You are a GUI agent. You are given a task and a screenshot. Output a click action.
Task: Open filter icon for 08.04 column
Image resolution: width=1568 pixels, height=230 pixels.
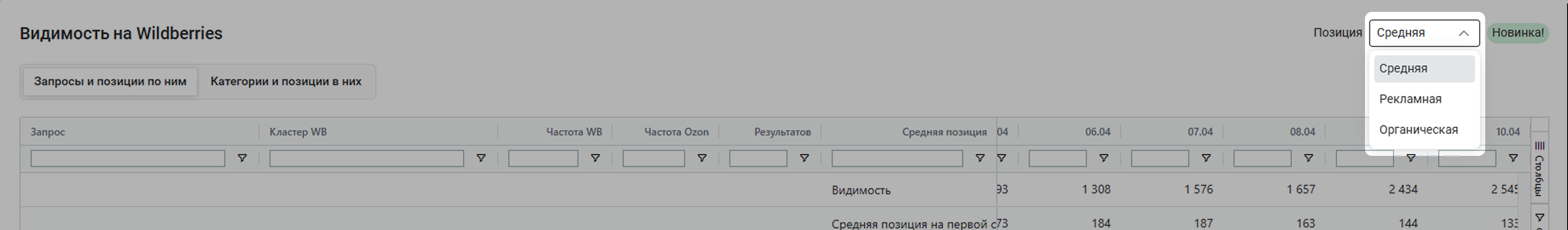click(x=1308, y=158)
